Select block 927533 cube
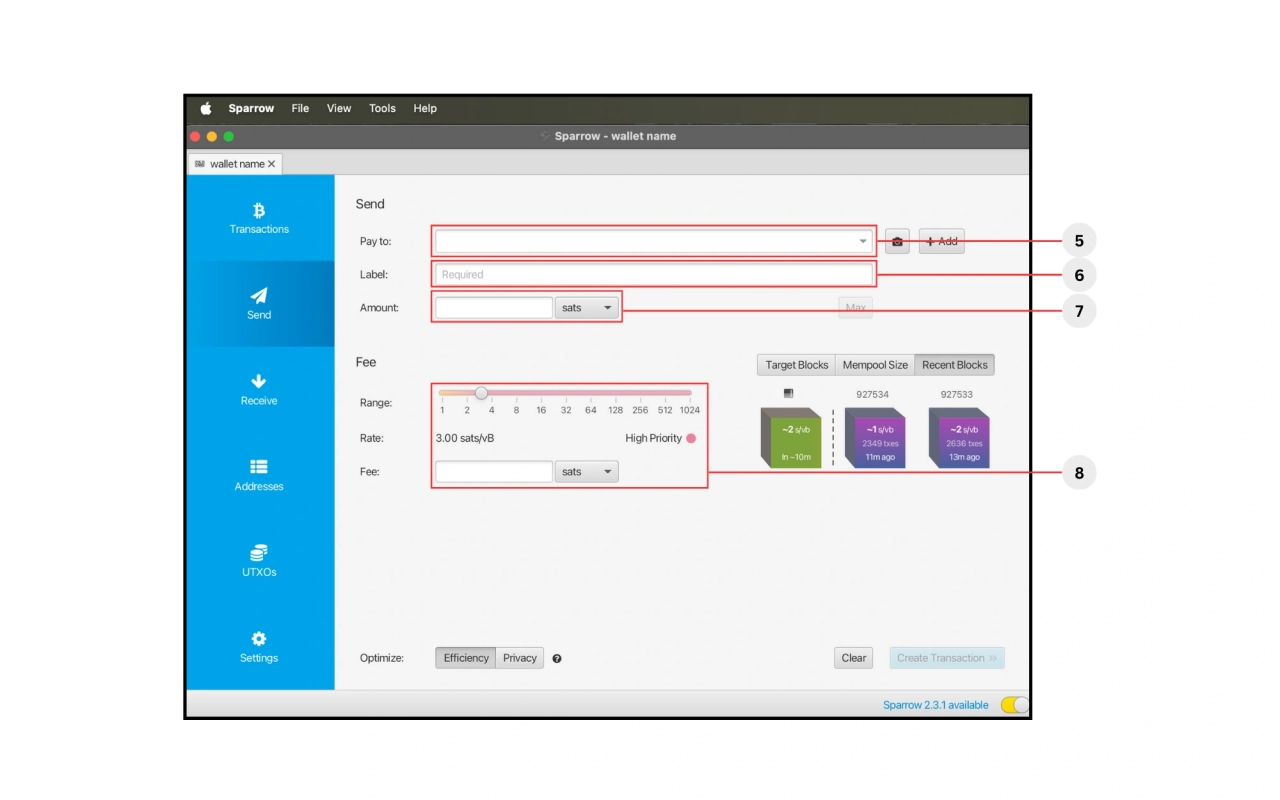 (960, 437)
